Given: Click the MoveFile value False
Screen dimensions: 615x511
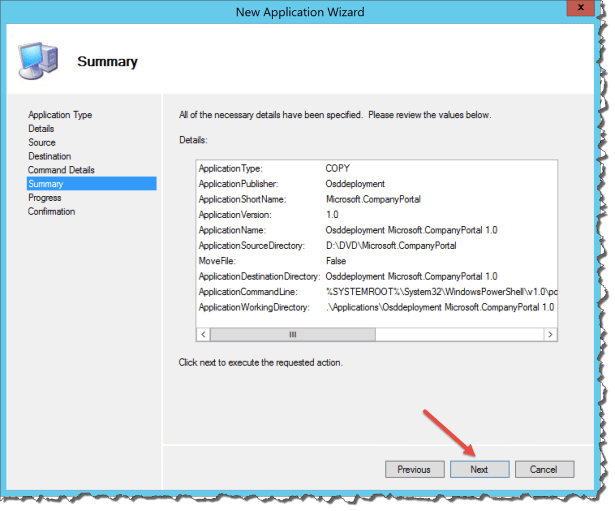Looking at the screenshot, I should [x=336, y=261].
